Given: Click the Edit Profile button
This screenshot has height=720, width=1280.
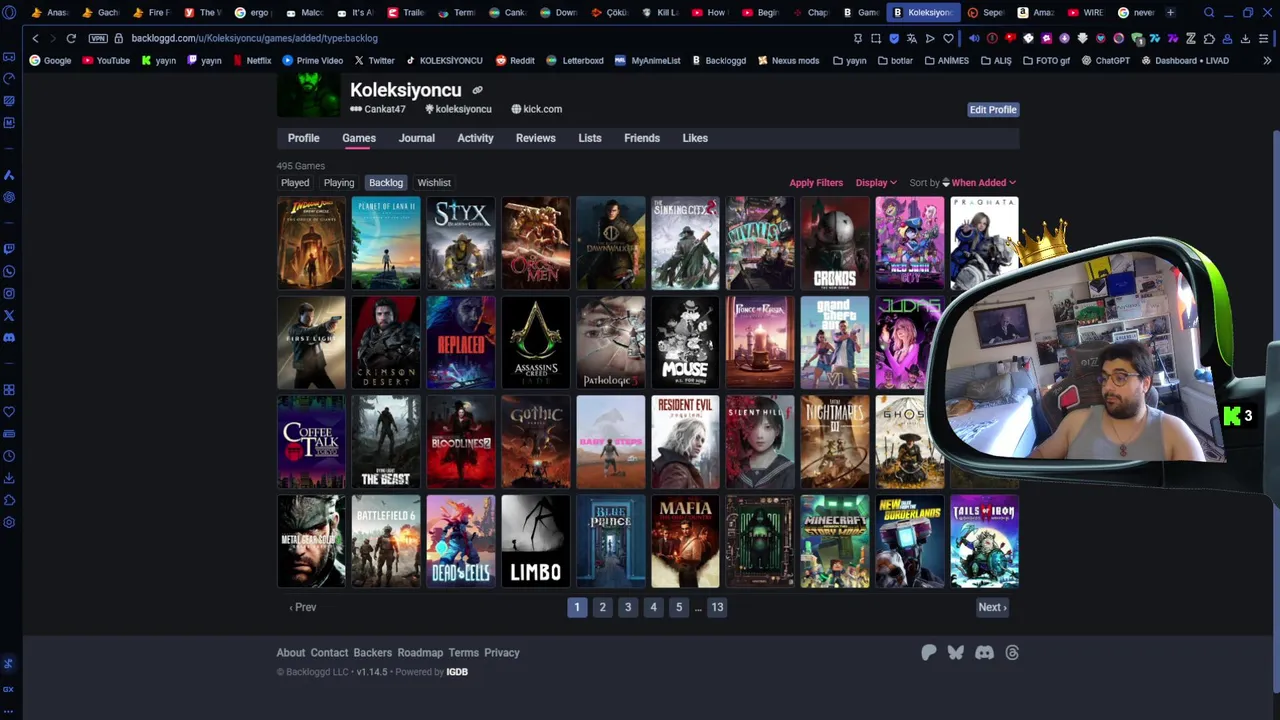Looking at the screenshot, I should point(993,110).
